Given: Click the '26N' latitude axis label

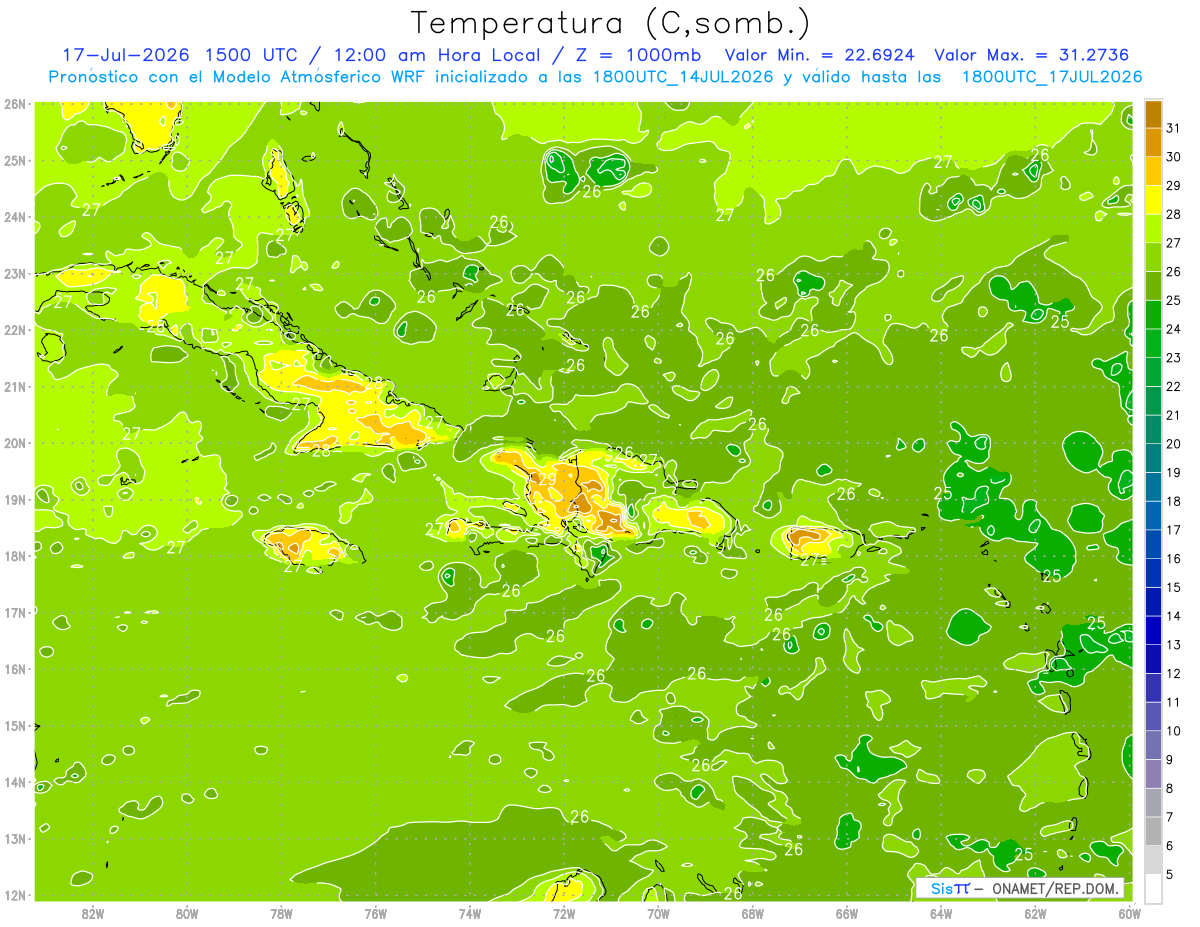Looking at the screenshot, I should click(x=14, y=104).
